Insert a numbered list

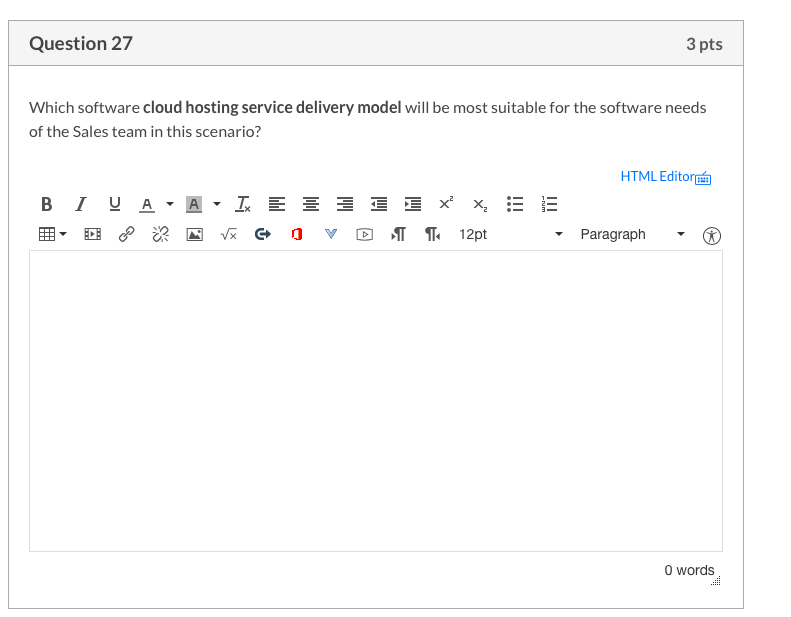[x=549, y=204]
